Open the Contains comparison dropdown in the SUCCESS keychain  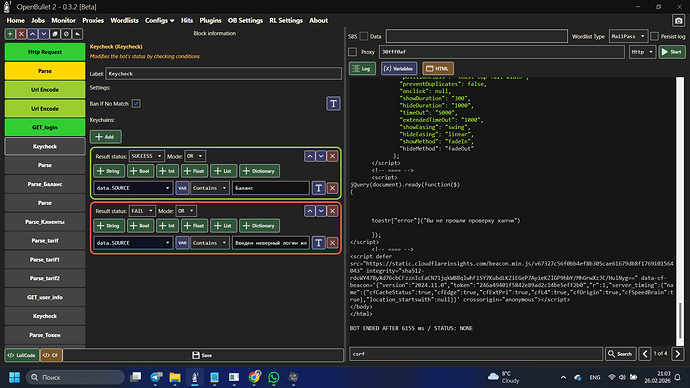coord(209,188)
